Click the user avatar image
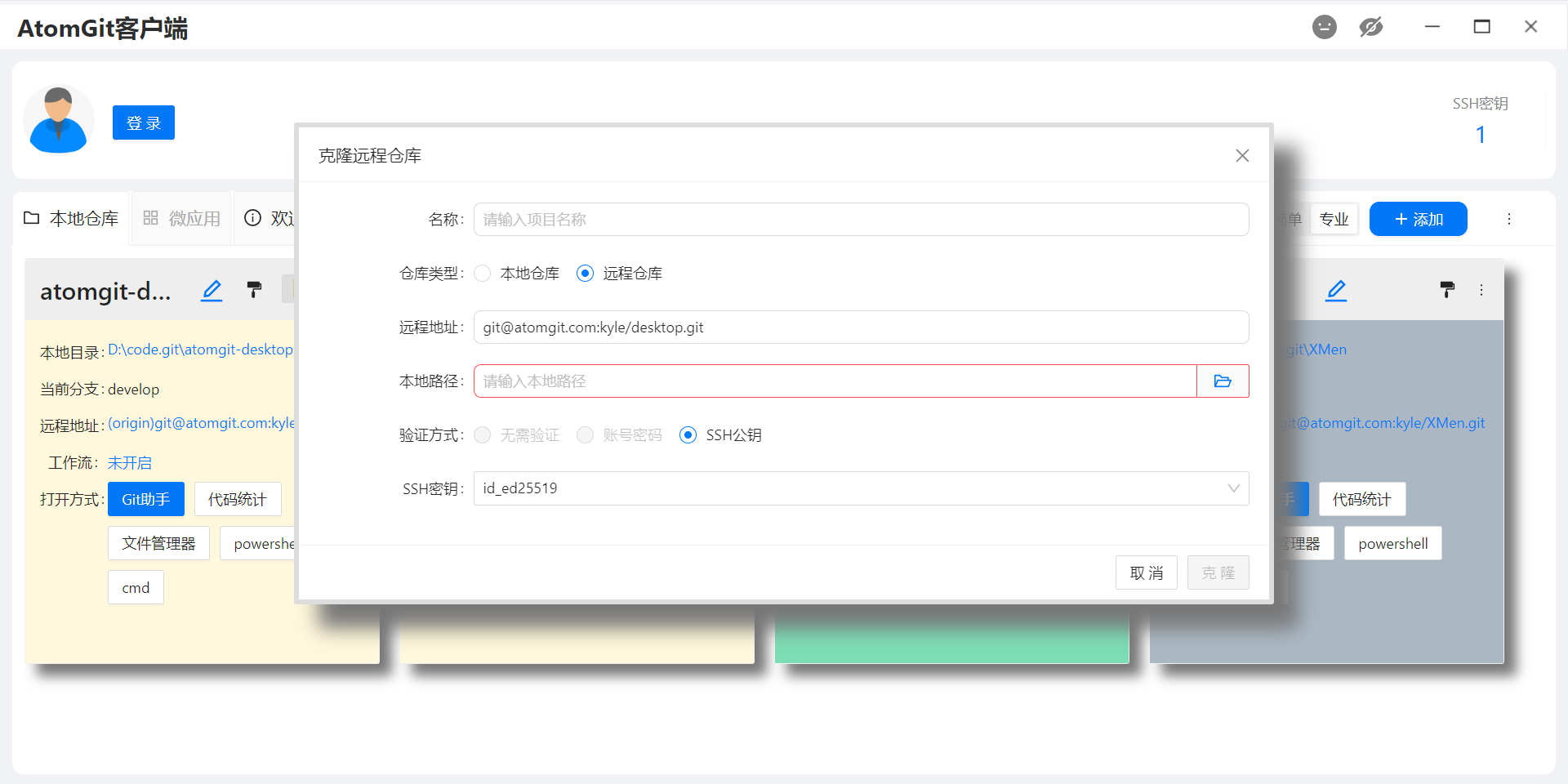 [x=58, y=120]
